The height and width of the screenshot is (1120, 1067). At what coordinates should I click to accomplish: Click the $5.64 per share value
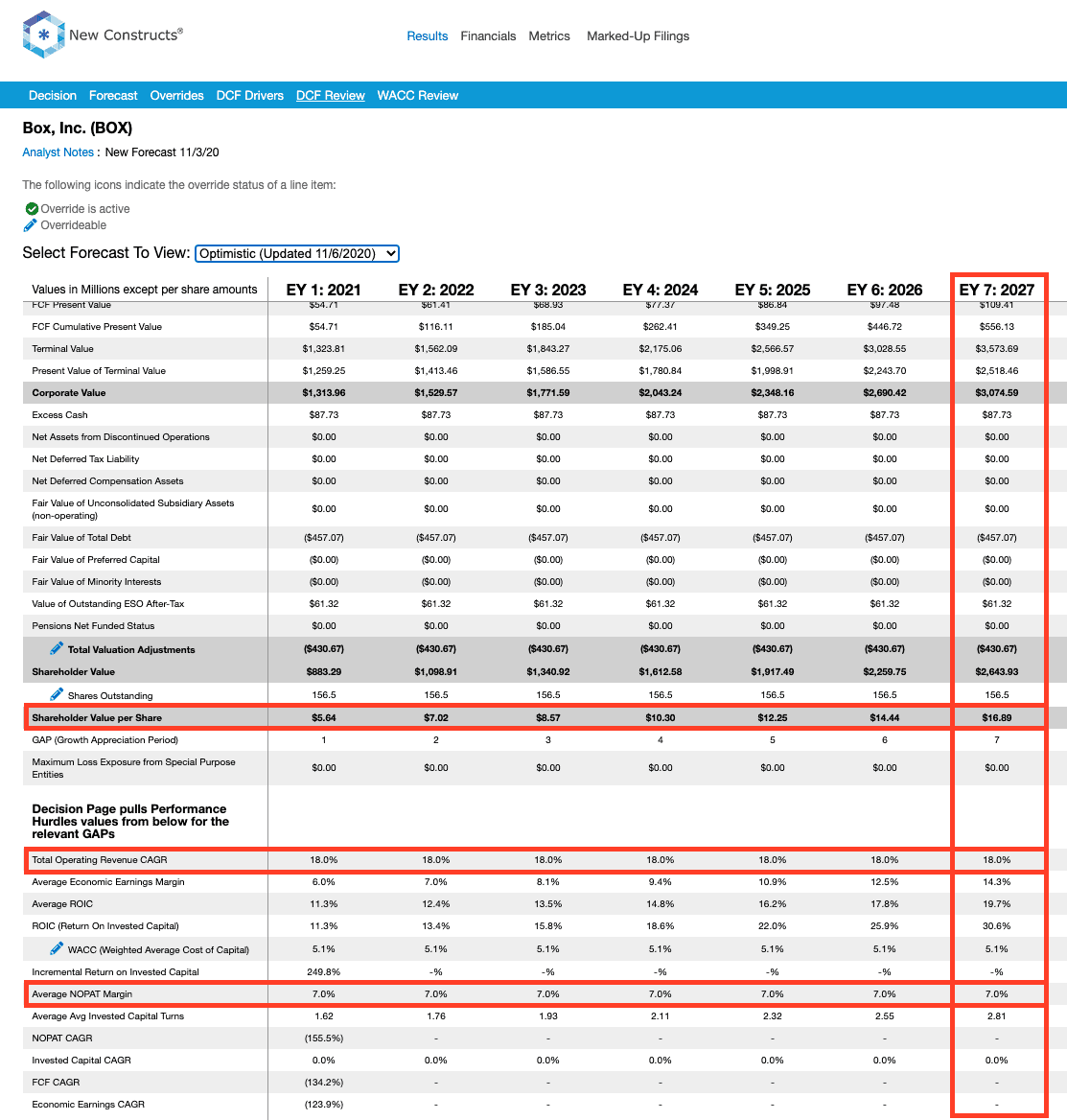(323, 717)
